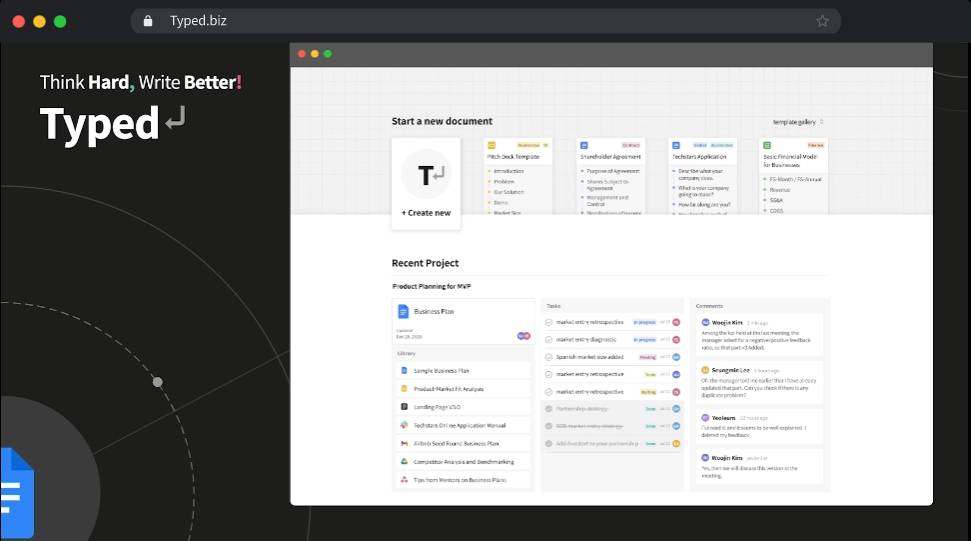Open the Techstars Application template card

pos(702,176)
